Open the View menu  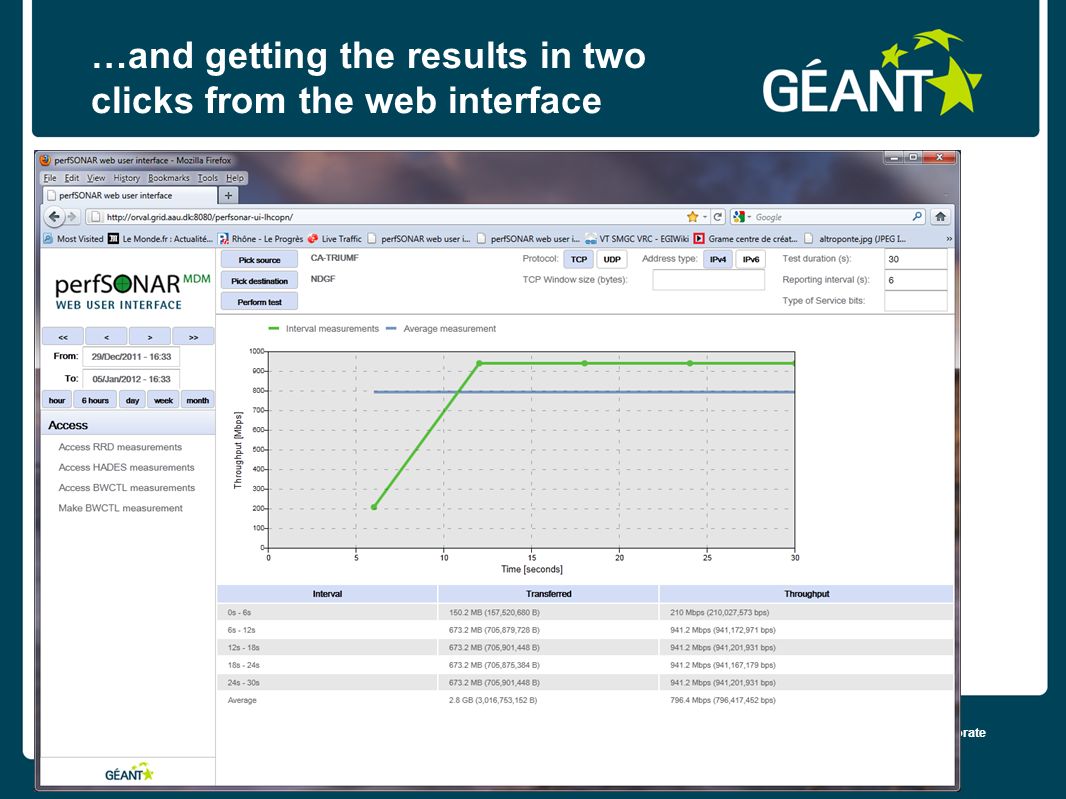pyautogui.click(x=96, y=178)
